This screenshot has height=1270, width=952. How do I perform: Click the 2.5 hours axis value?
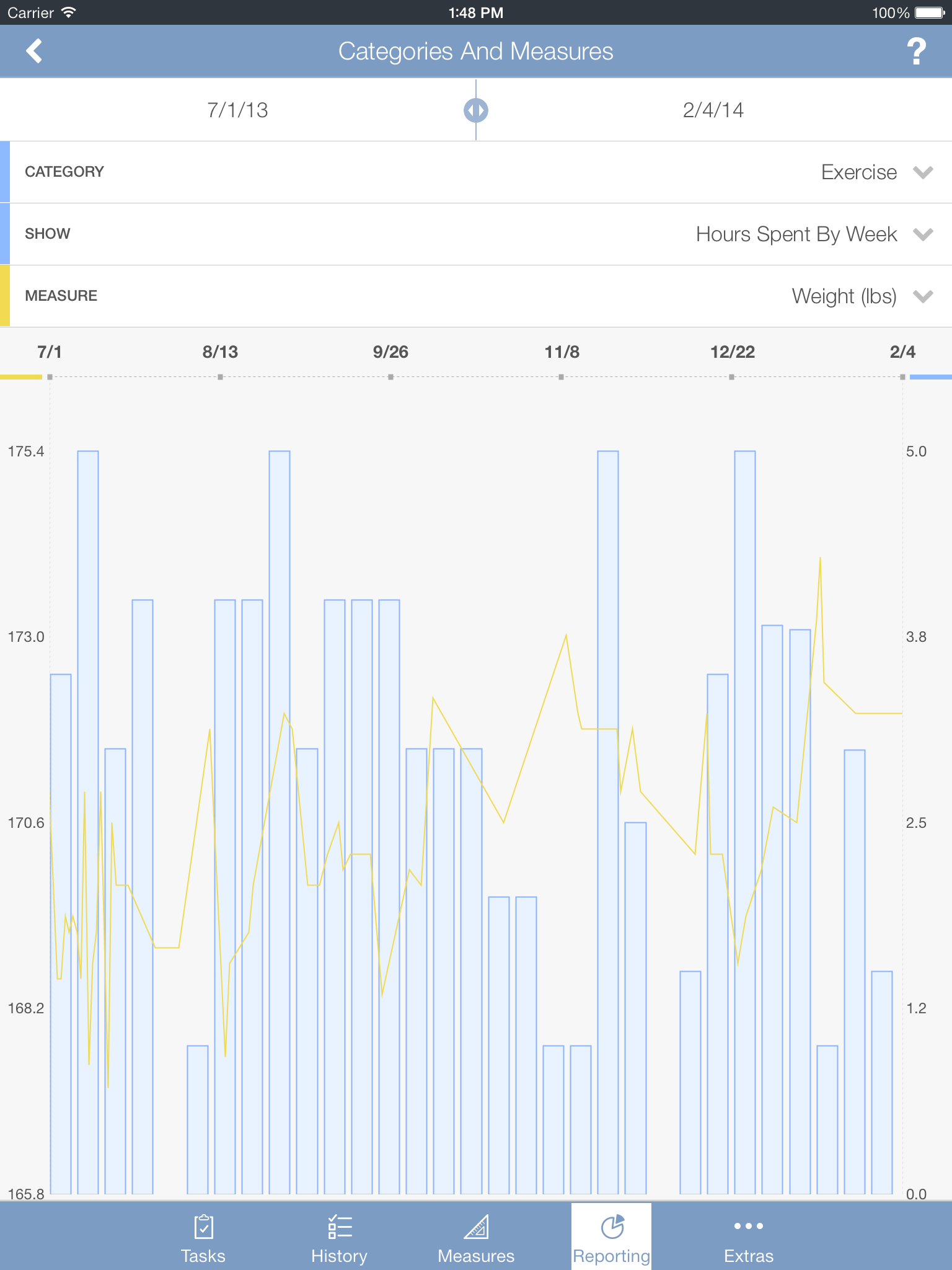pos(916,823)
